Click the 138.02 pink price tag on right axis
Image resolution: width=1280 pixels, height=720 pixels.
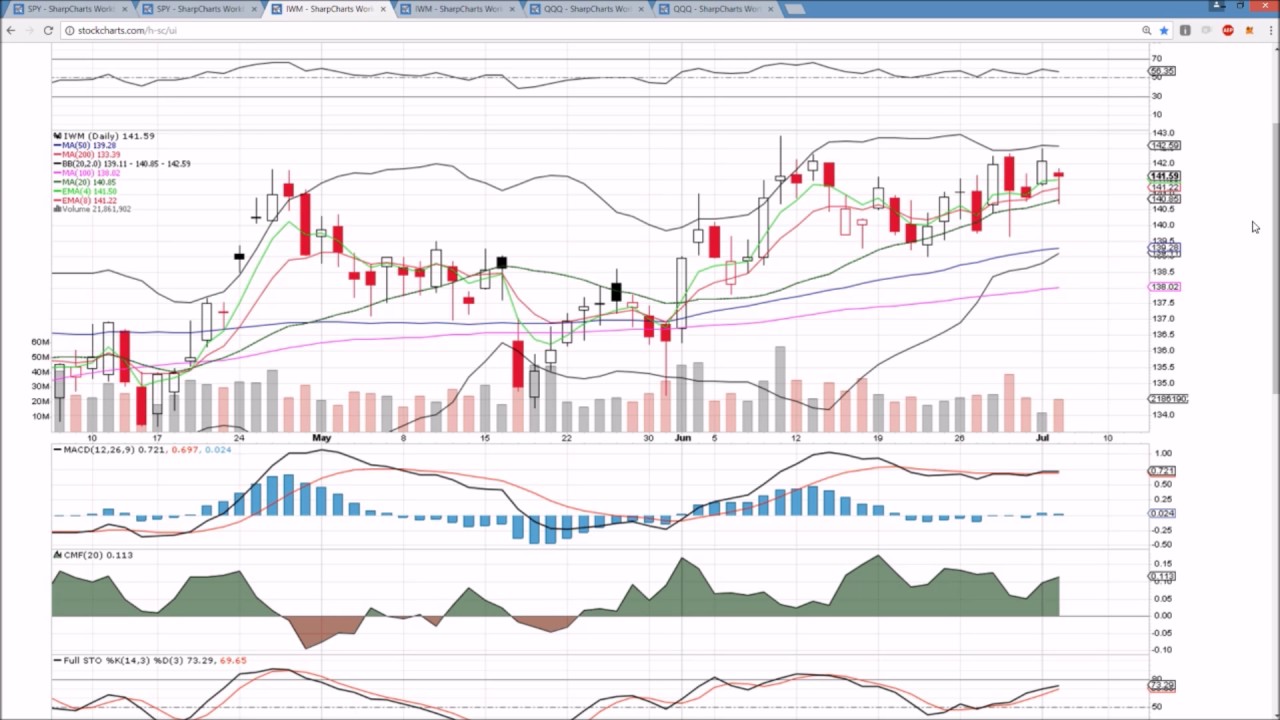point(1165,287)
